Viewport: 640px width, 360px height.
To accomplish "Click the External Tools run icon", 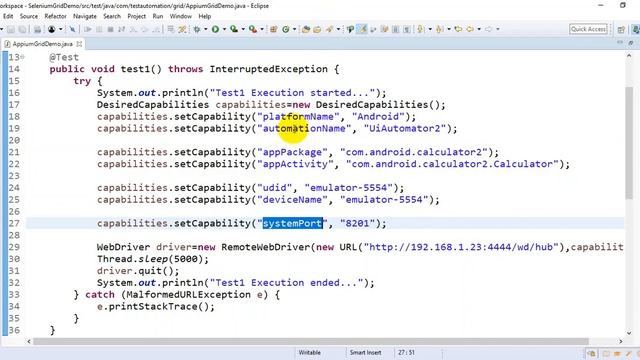I will [x=253, y=29].
